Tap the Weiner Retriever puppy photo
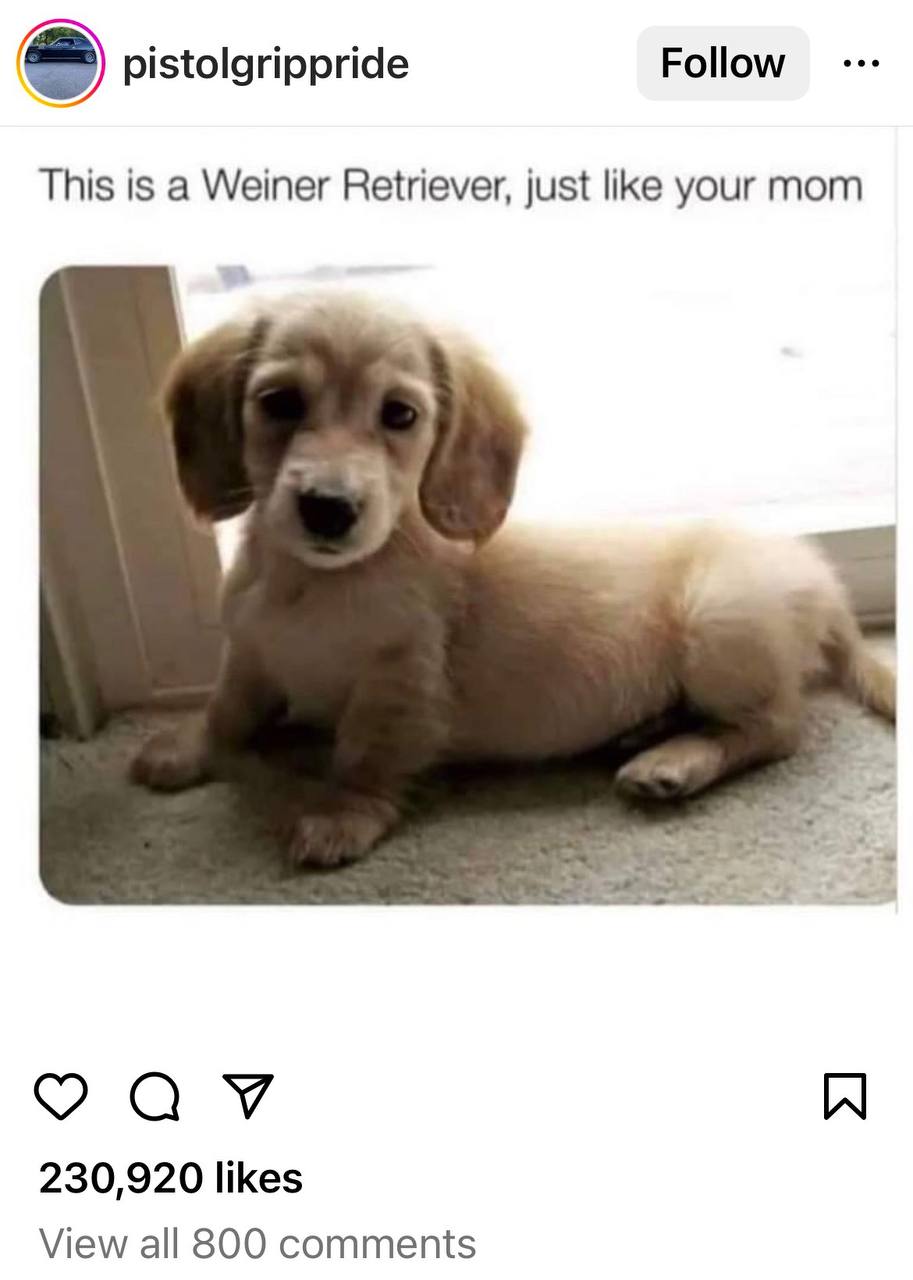 pos(468,585)
